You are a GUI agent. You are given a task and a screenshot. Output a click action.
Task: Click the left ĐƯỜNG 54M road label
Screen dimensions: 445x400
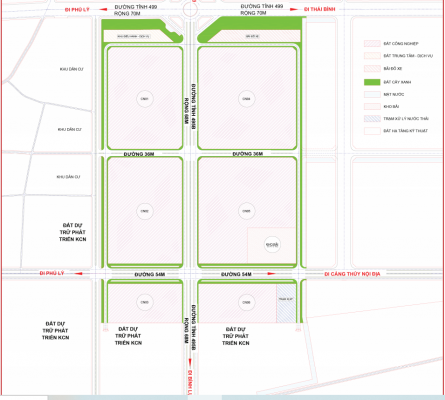(x=150, y=274)
